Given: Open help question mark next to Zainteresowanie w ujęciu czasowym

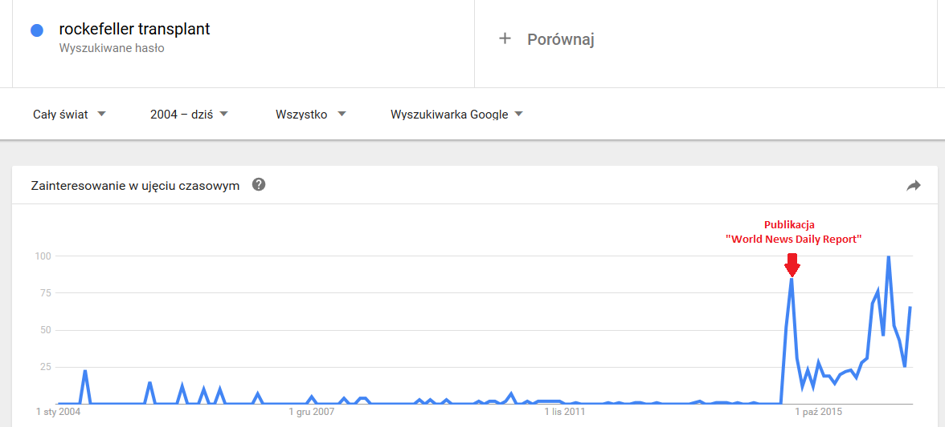Looking at the screenshot, I should pos(259,185).
